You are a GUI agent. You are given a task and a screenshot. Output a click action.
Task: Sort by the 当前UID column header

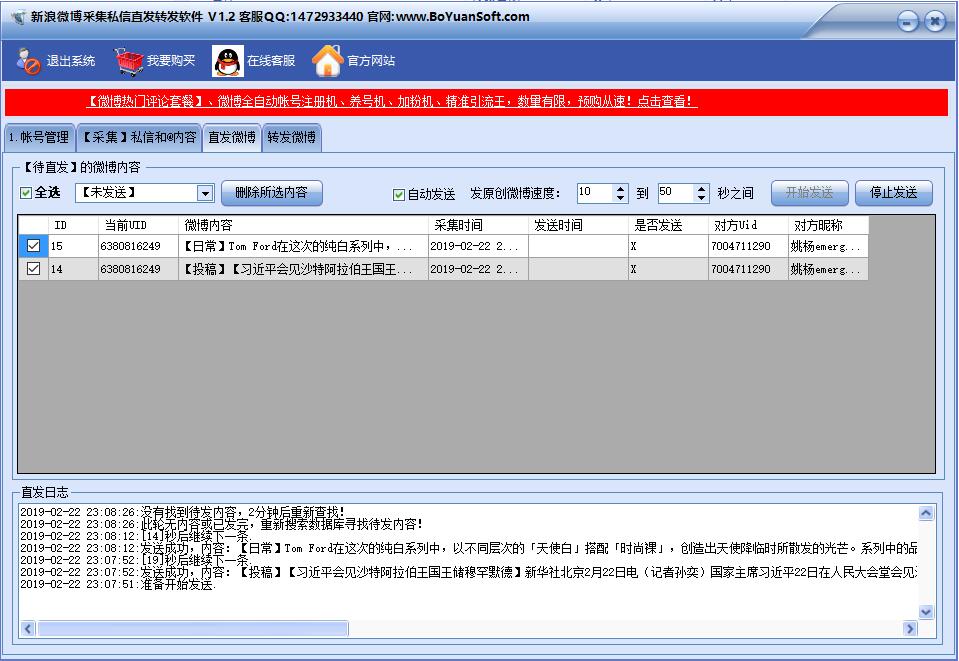tap(138, 225)
